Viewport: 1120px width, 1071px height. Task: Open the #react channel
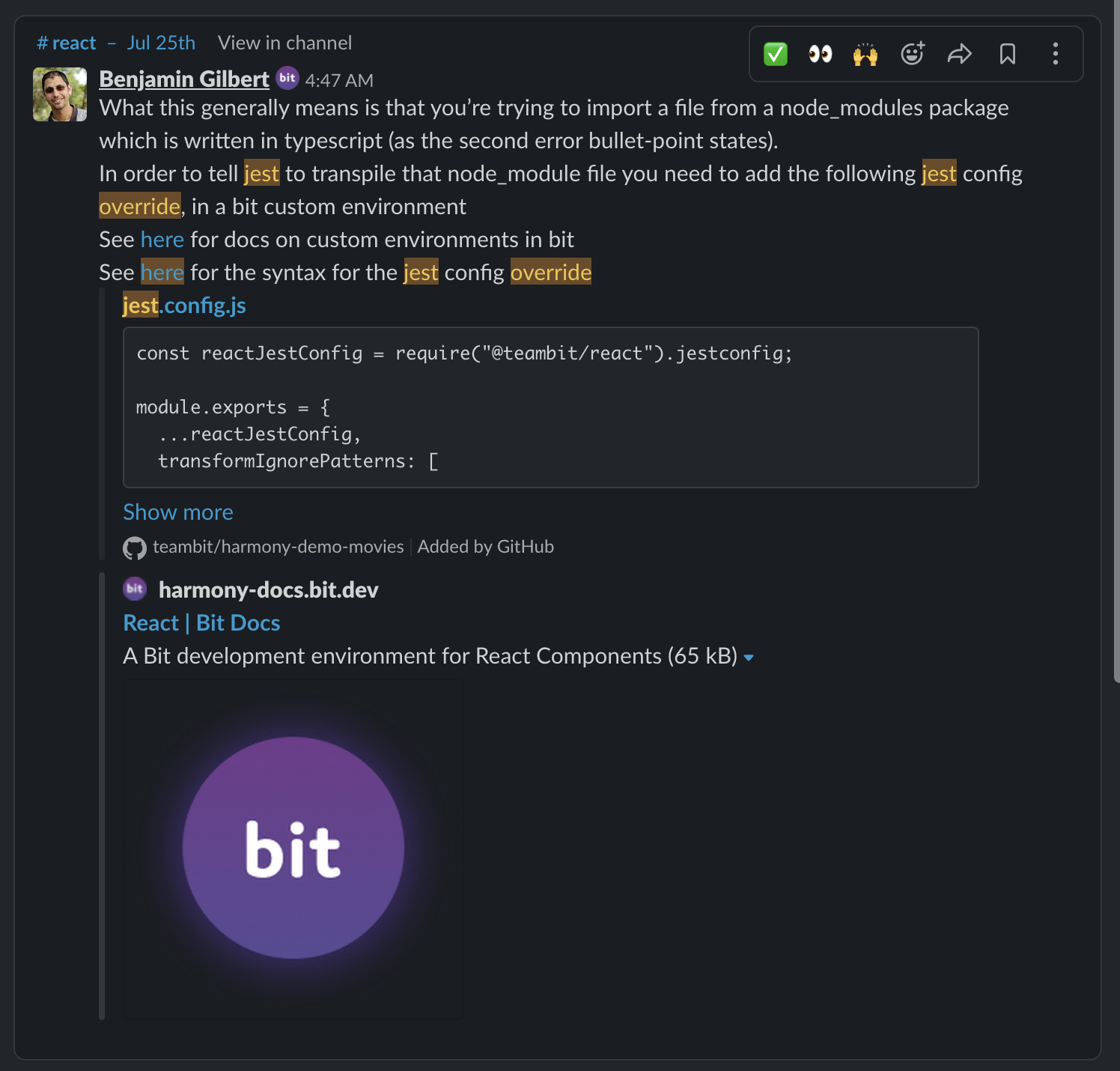pos(67,43)
